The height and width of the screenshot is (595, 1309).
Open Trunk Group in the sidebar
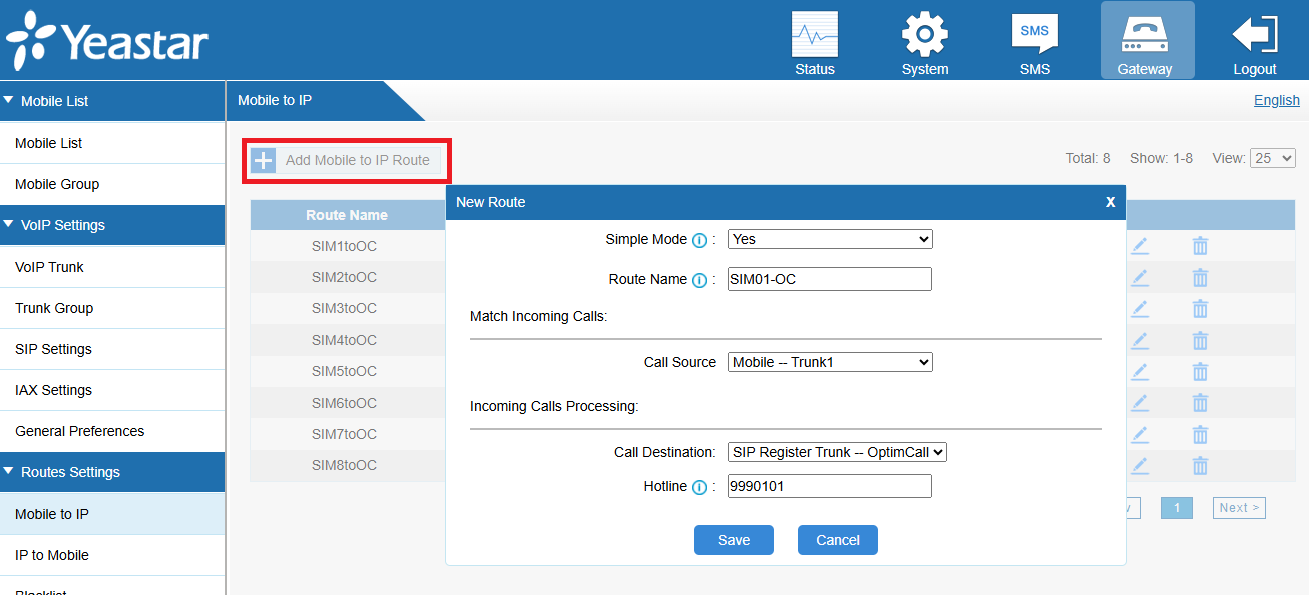coord(112,308)
